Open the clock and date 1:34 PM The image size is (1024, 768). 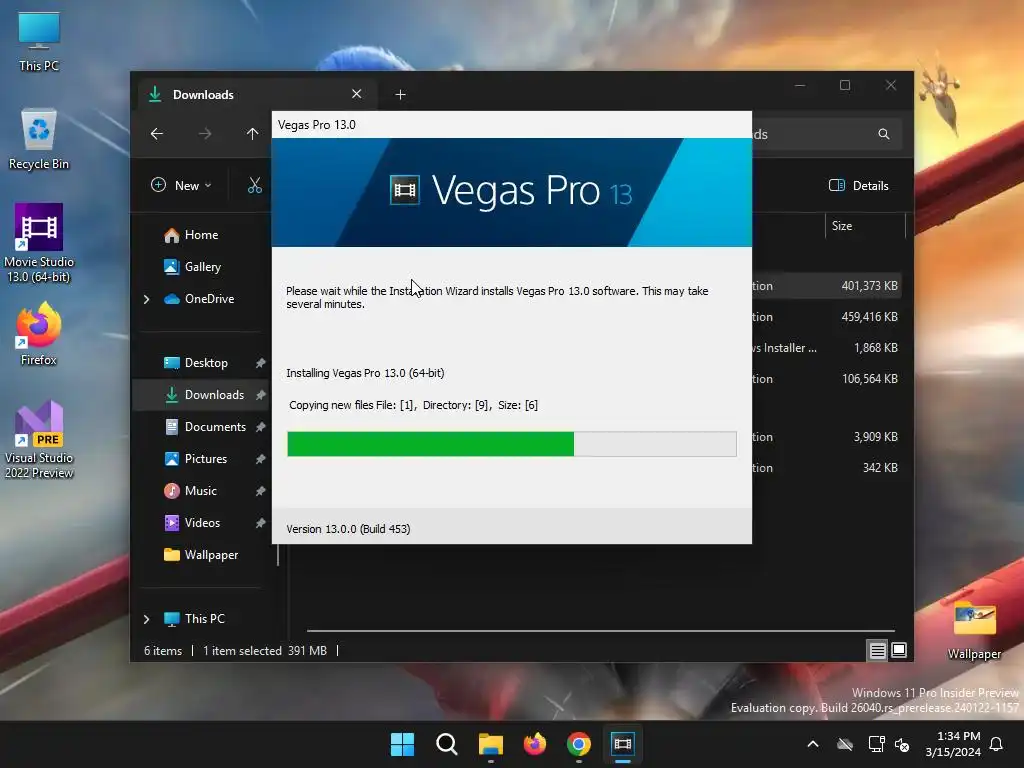pos(953,744)
